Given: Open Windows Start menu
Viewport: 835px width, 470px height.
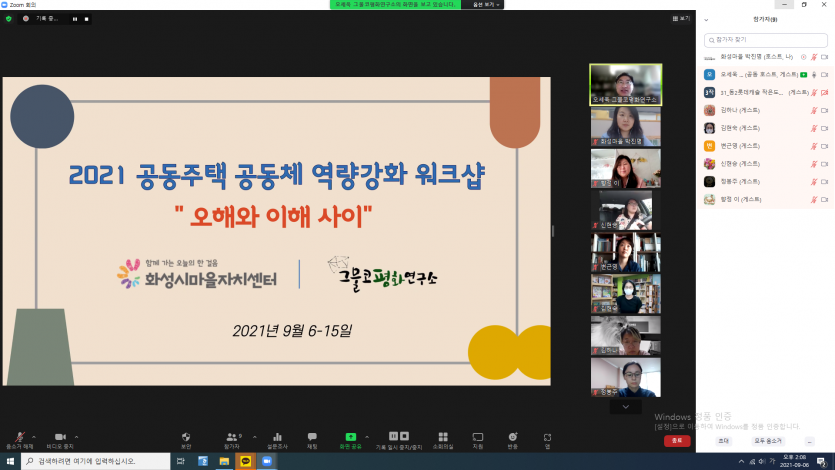Looking at the screenshot, I should pos(10,461).
